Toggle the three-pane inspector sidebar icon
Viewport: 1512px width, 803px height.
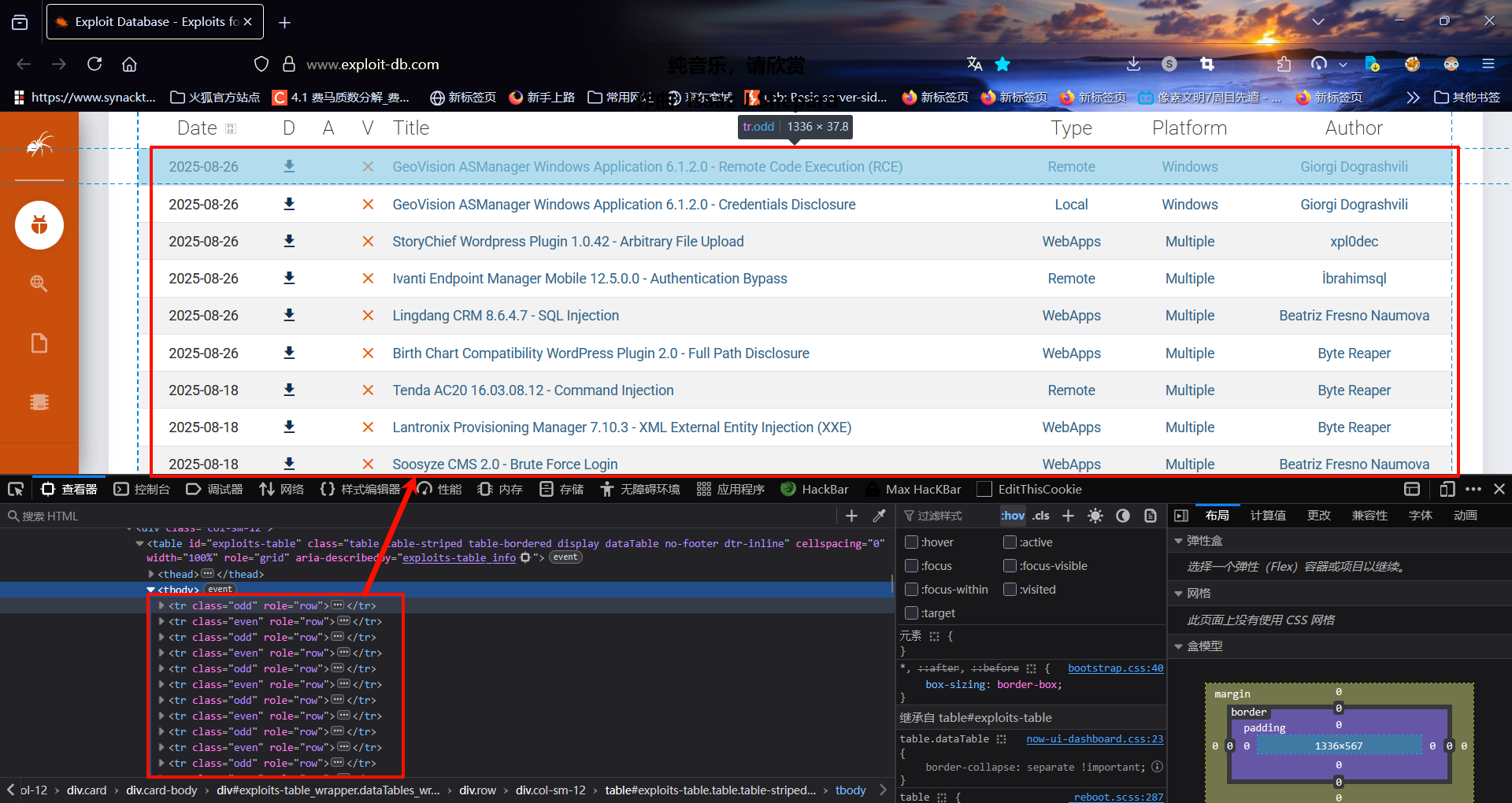click(1180, 516)
